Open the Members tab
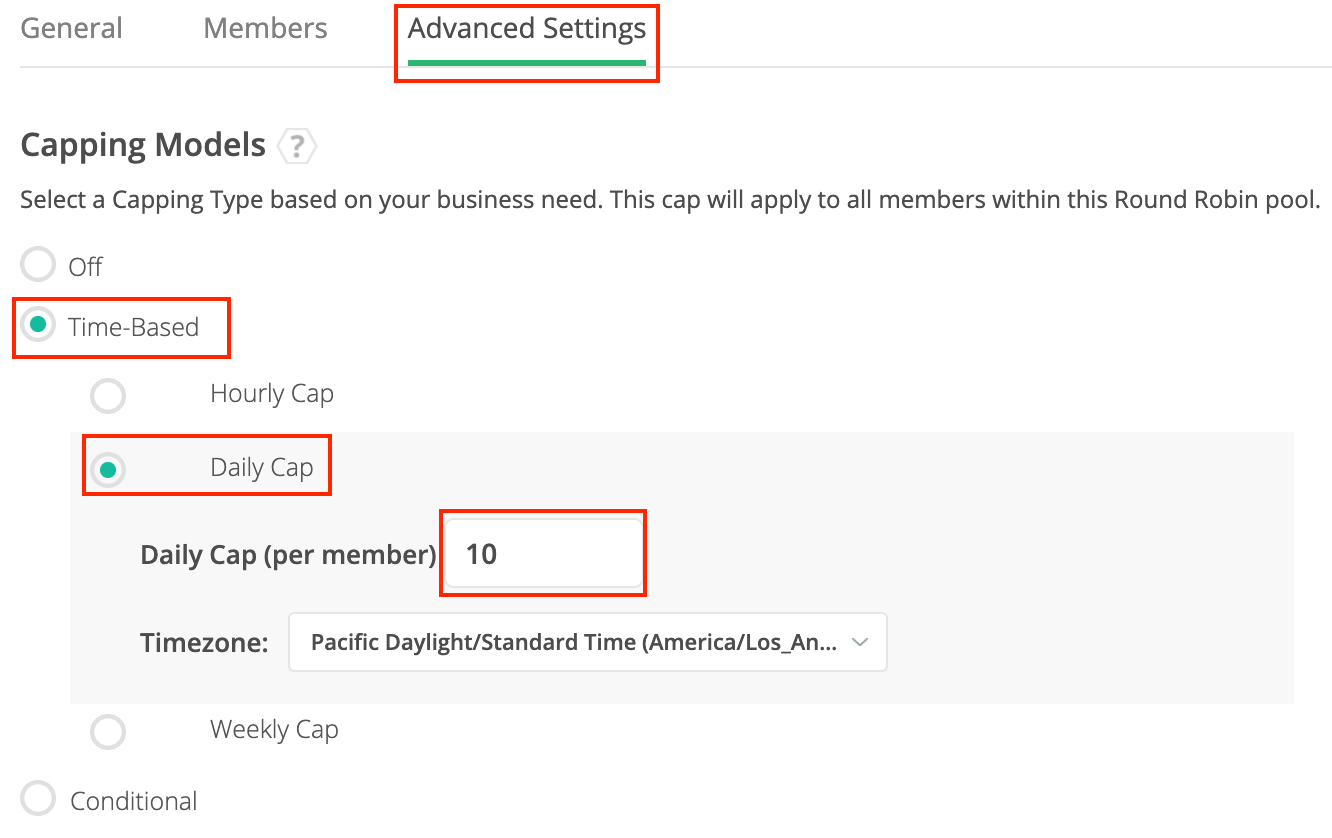The image size is (1332, 838). [x=265, y=28]
